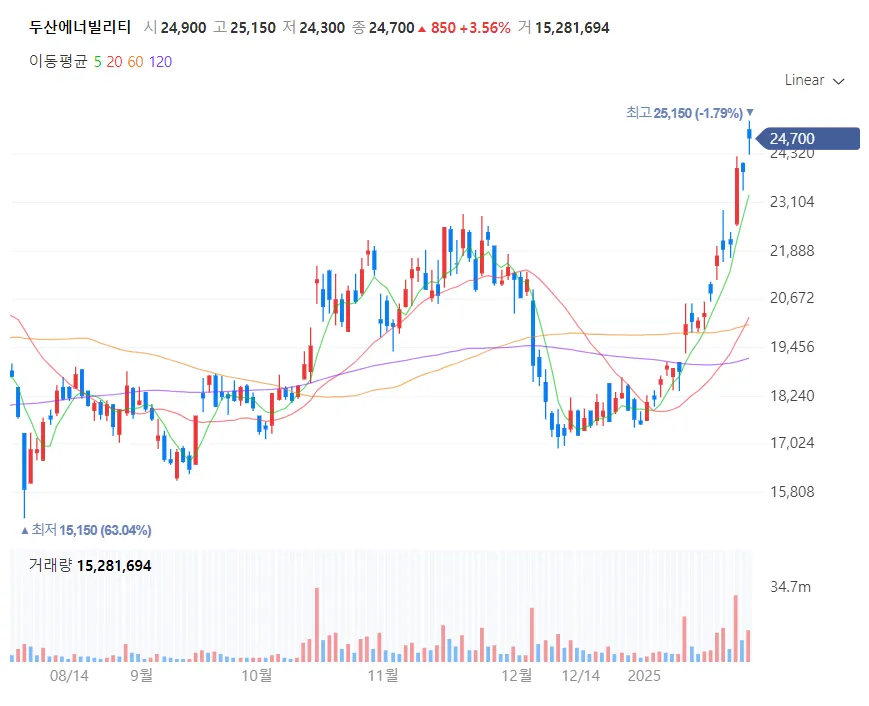Click the 최고 25,150 high marker
869x706 pixels.
point(689,113)
